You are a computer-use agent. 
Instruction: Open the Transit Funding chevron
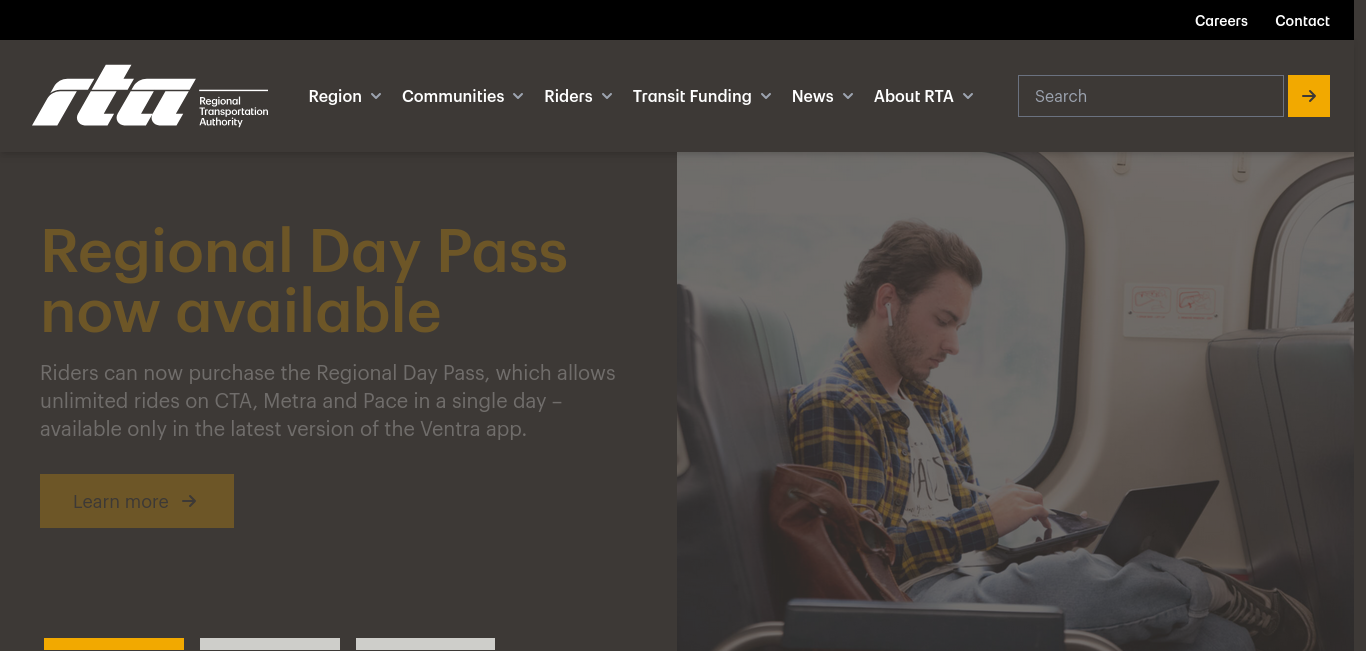(766, 96)
